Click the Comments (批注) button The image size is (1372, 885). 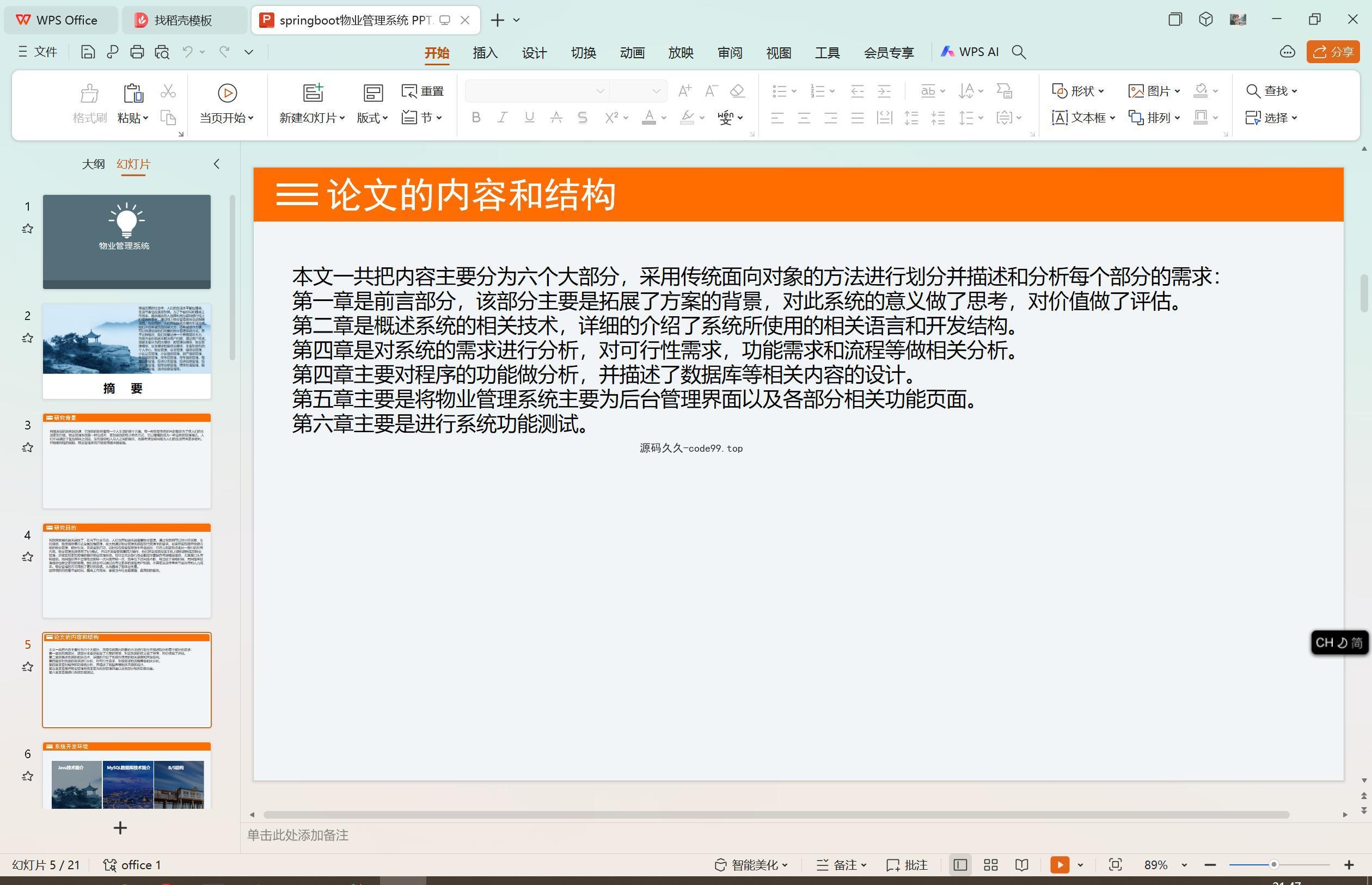pos(907,865)
